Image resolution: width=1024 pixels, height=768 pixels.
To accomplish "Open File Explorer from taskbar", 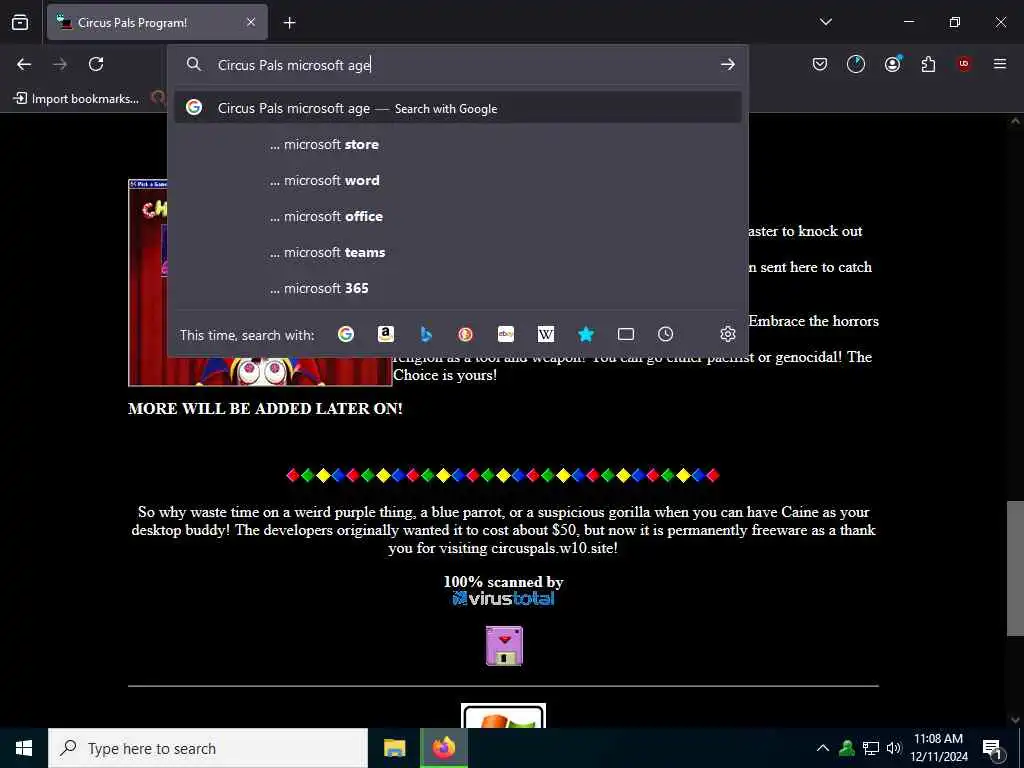I will (394, 748).
